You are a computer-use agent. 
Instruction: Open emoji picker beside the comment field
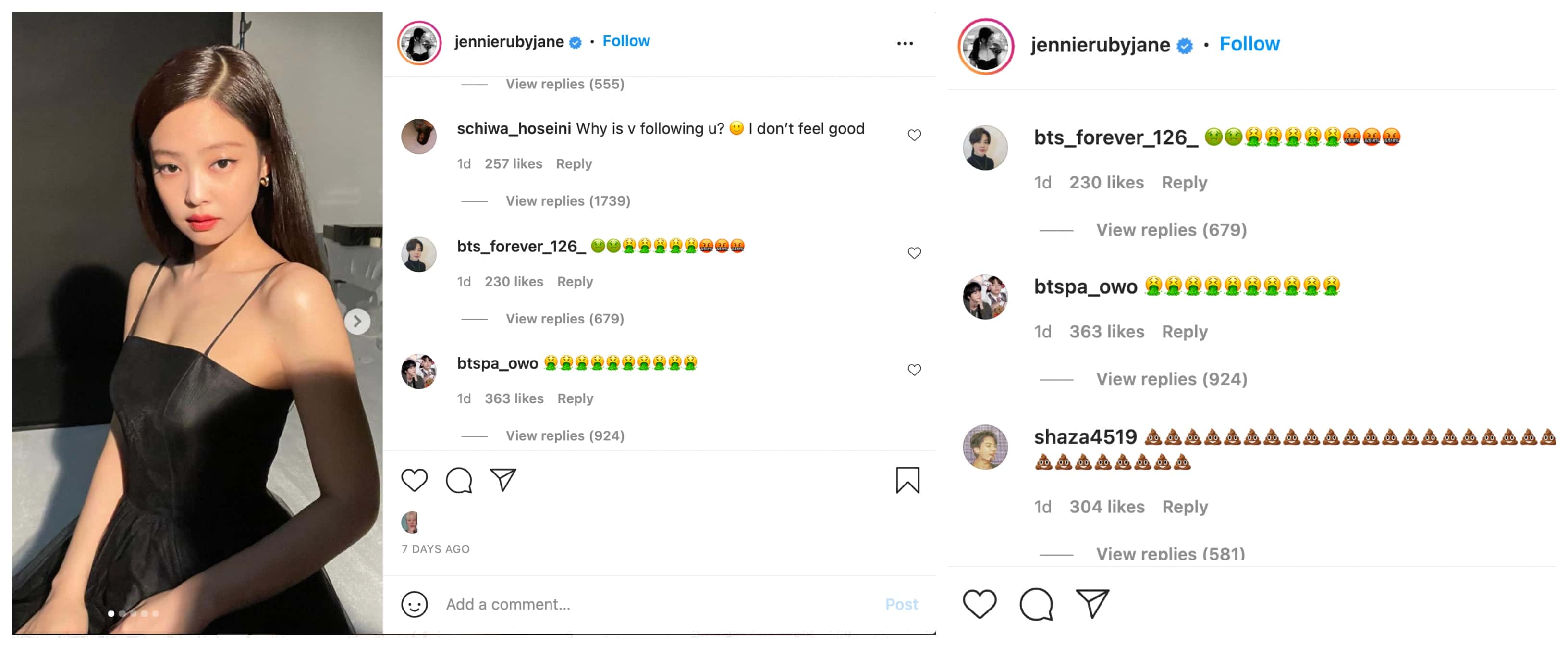(x=414, y=604)
